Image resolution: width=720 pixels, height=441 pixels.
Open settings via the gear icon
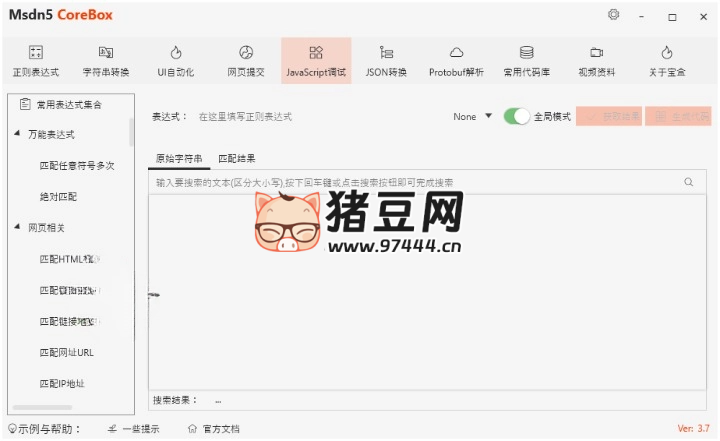coord(613,15)
